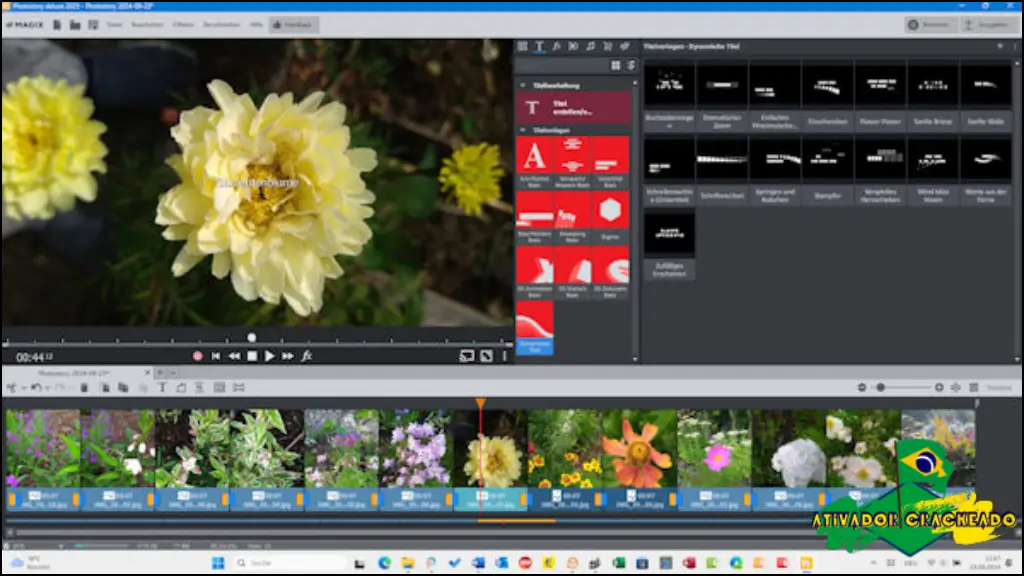Click the undo arrow icon
1024x576 pixels.
pyautogui.click(x=37, y=388)
